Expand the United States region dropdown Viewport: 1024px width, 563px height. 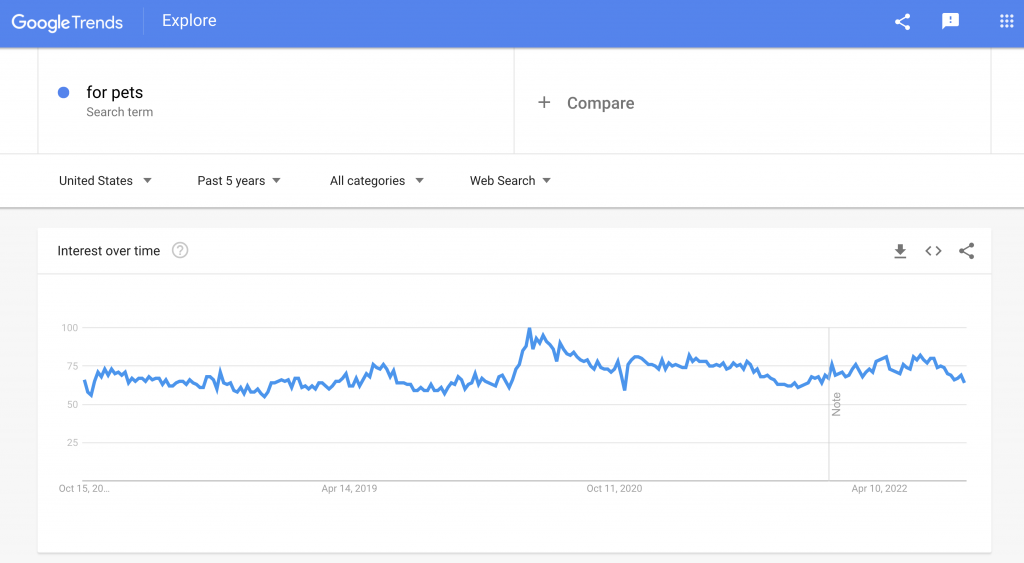point(105,181)
